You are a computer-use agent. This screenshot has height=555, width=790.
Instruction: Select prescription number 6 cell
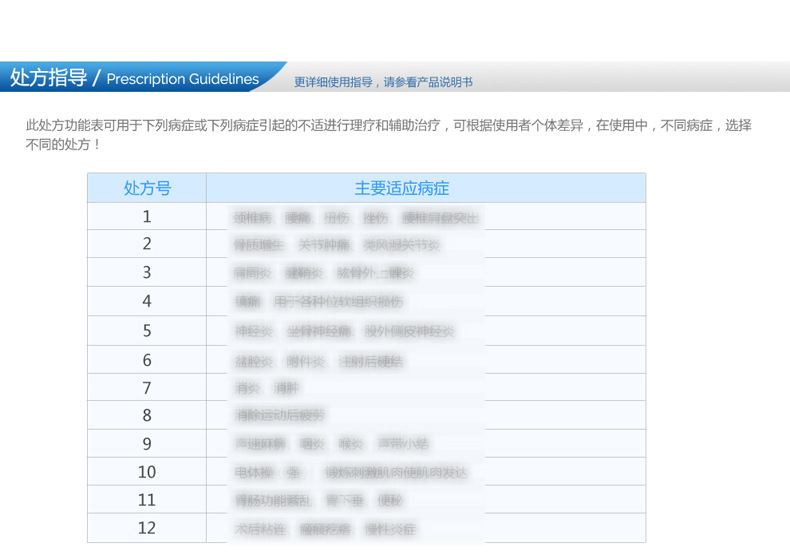click(147, 360)
